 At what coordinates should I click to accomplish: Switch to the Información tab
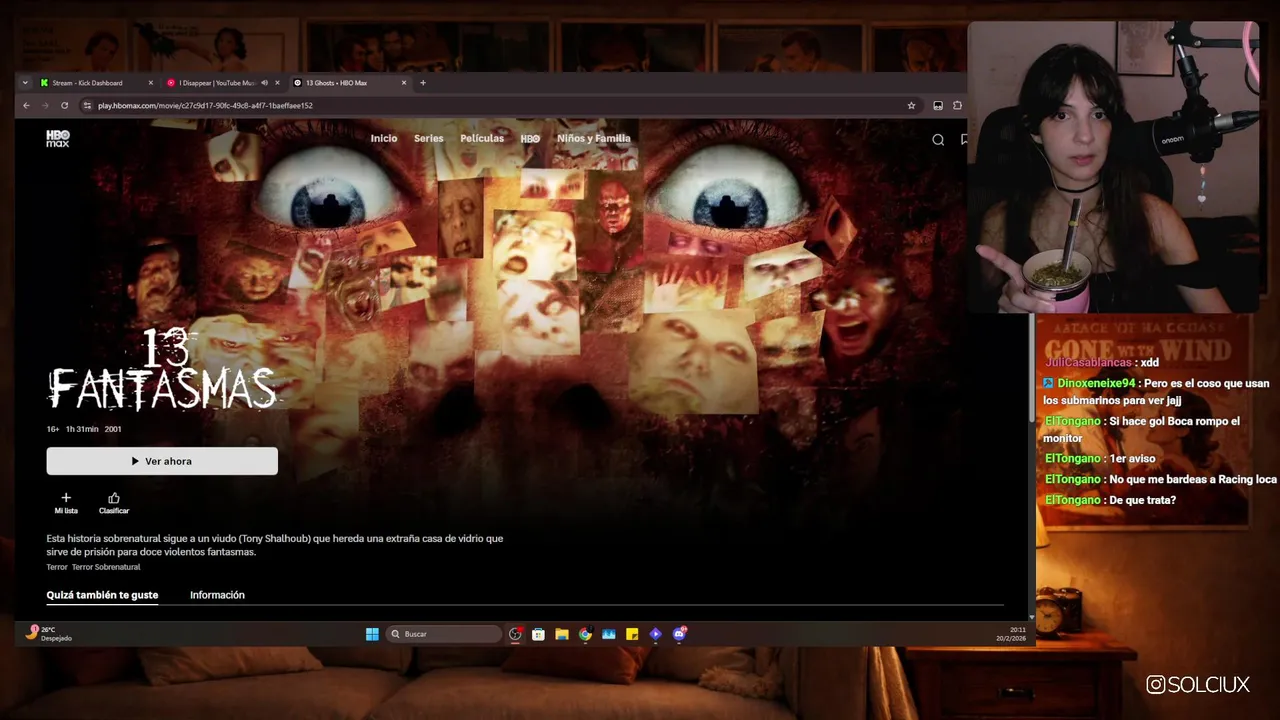coord(217,595)
